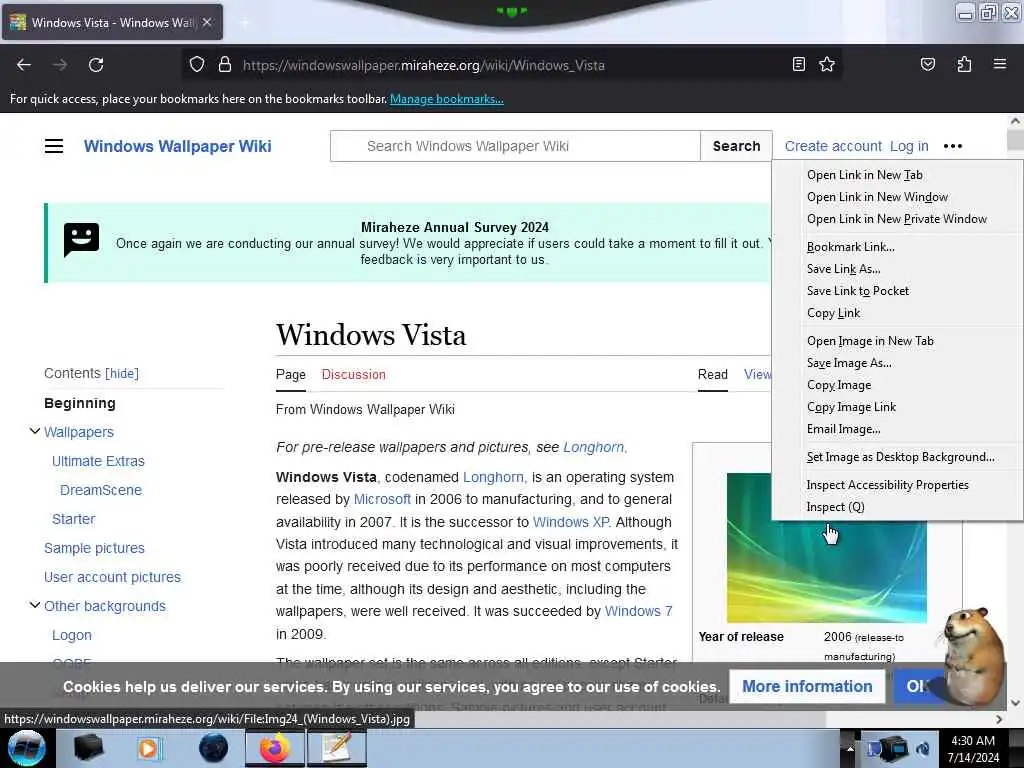This screenshot has width=1024, height=768.
Task: Choose Open Link in New Private Window
Action: 897,219
